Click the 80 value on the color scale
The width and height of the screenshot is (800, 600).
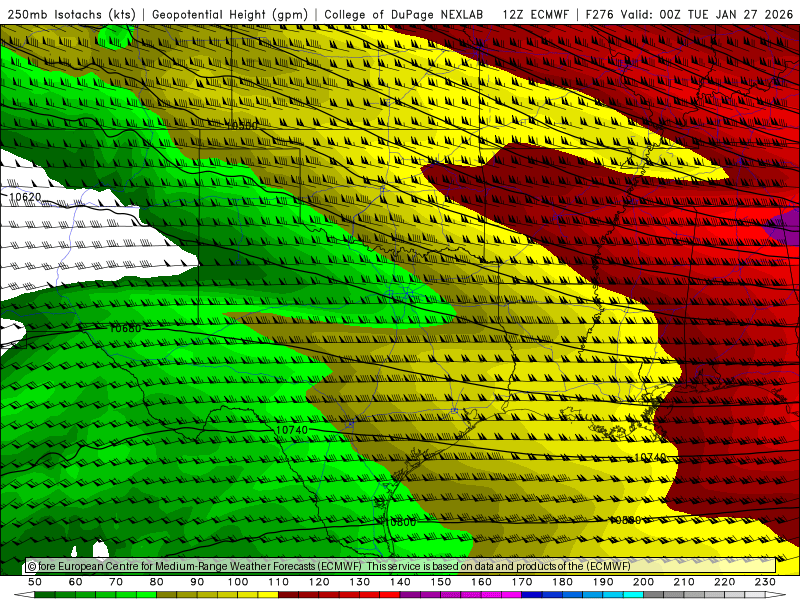click(x=157, y=582)
